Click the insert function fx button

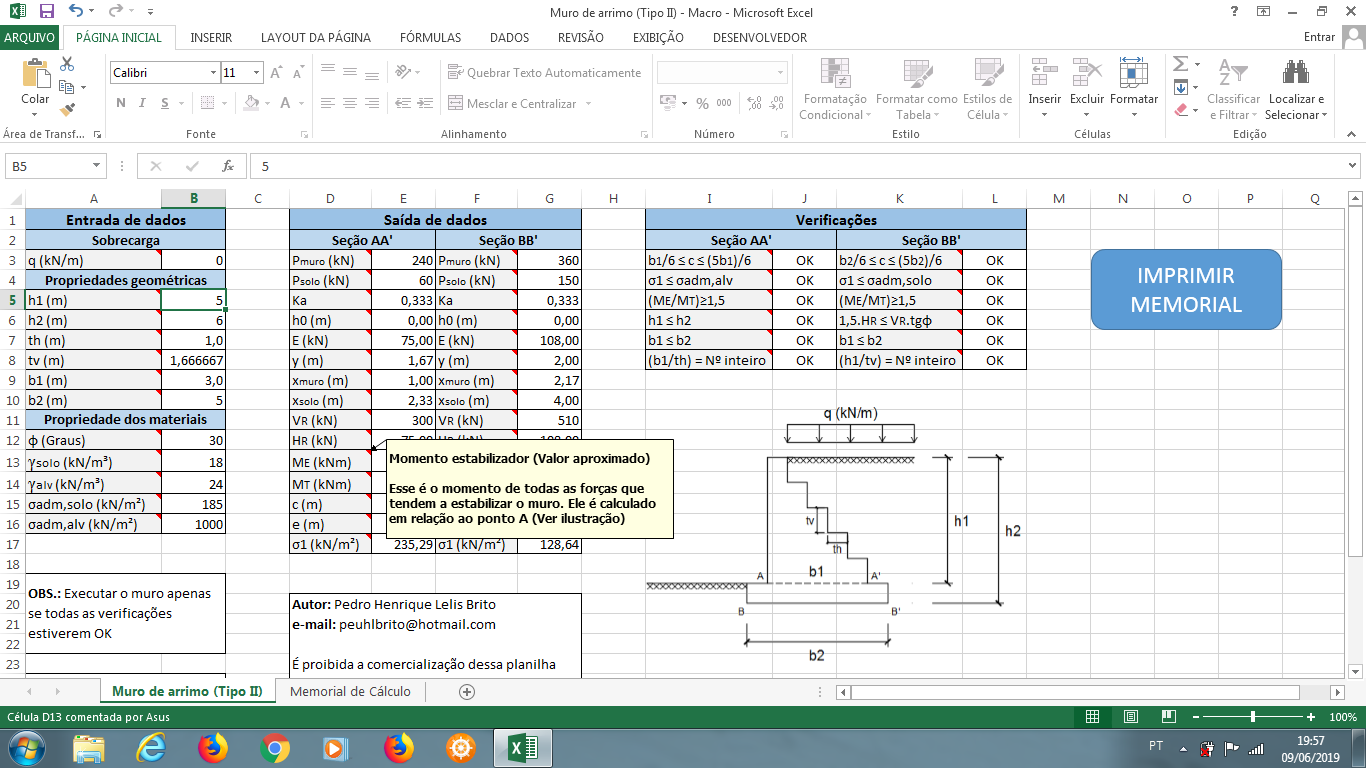(x=228, y=166)
